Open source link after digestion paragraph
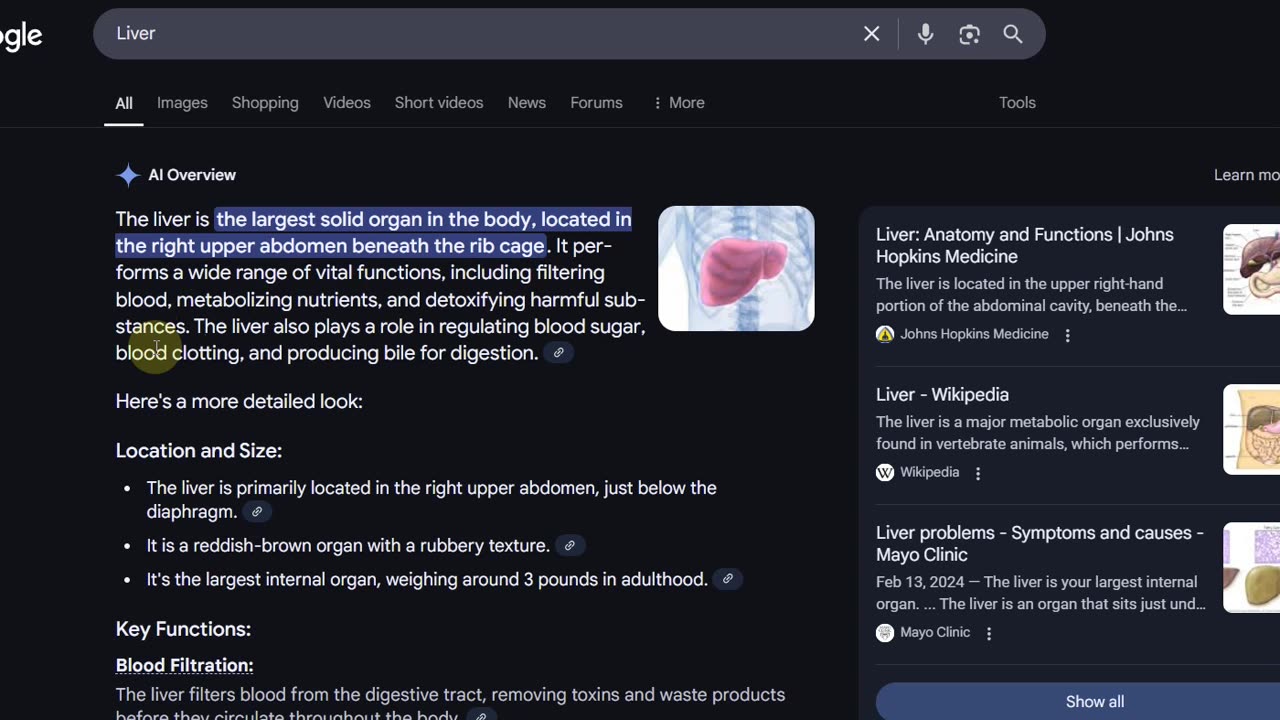The image size is (1280, 720). point(559,353)
